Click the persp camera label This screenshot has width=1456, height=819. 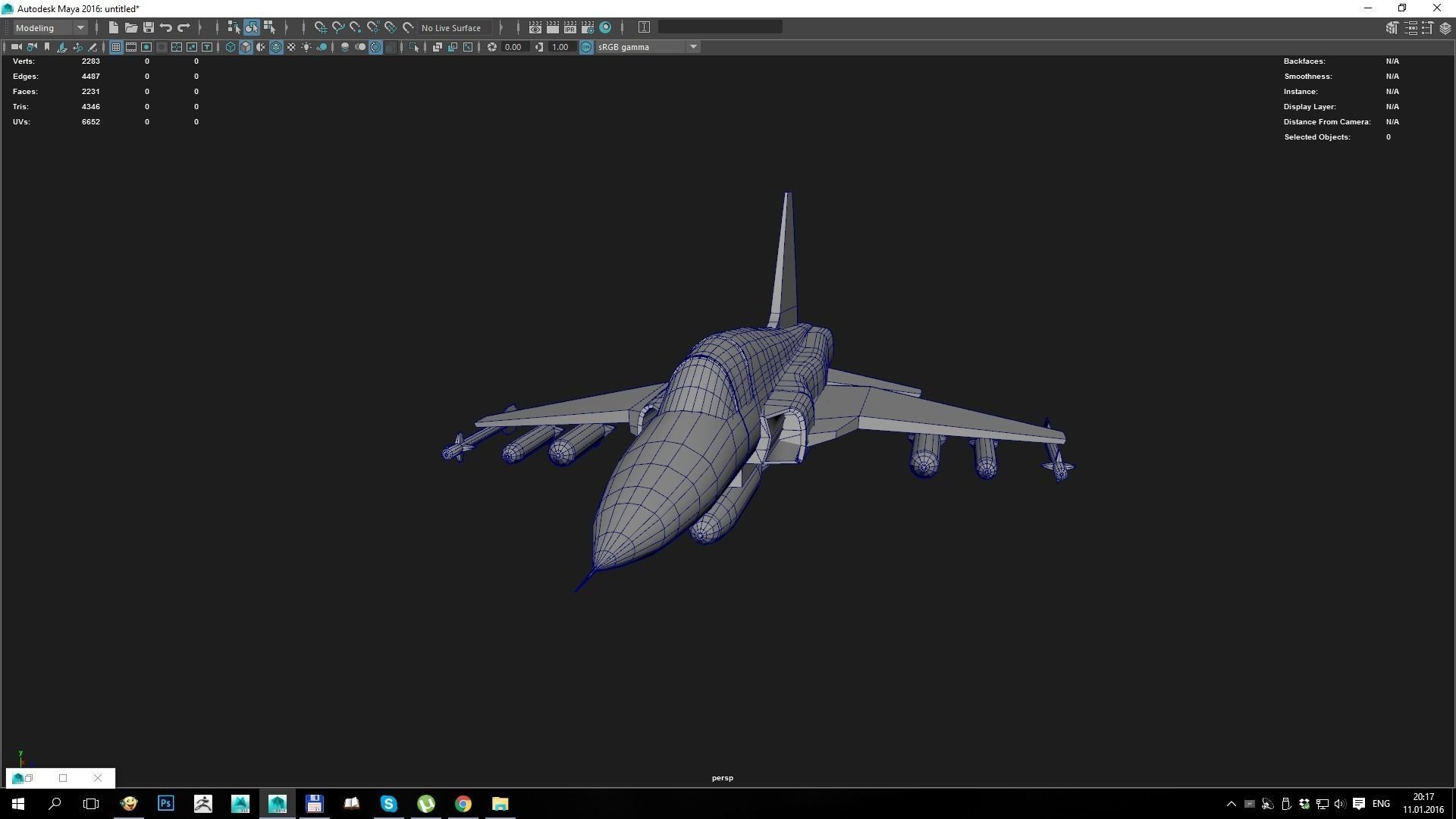tap(722, 778)
